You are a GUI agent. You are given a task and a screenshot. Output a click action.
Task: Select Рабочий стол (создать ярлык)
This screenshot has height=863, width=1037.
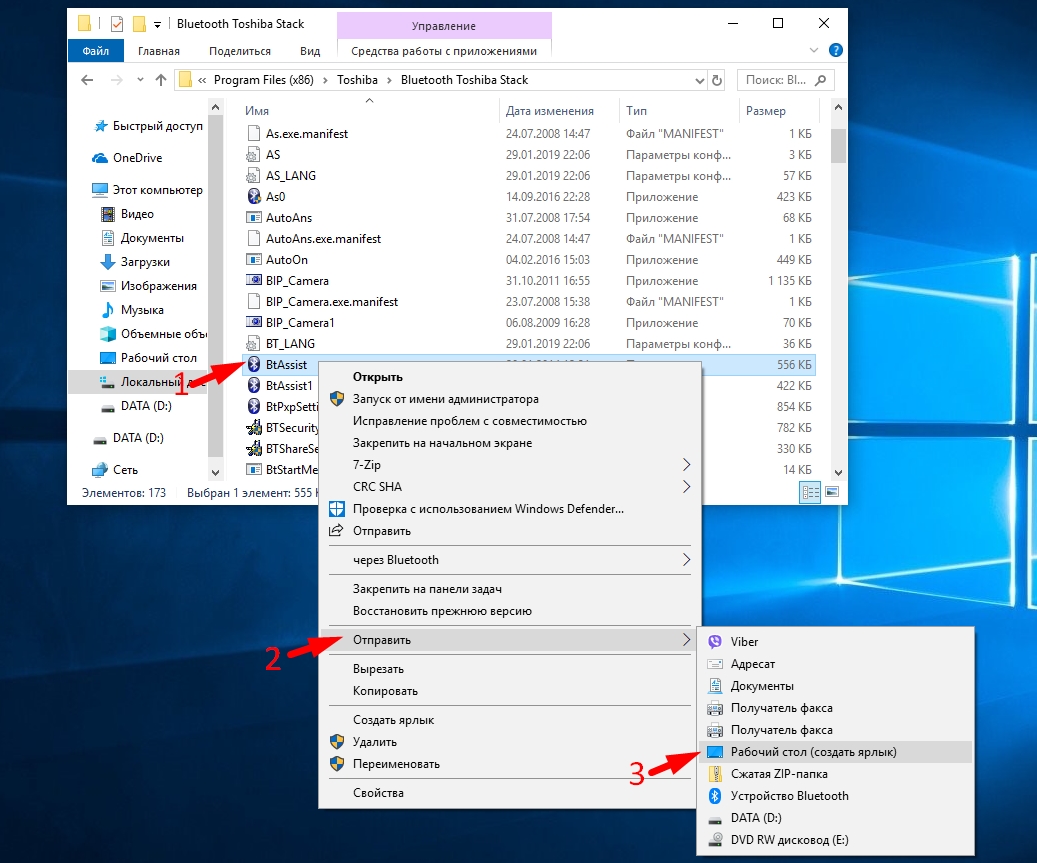click(813, 752)
